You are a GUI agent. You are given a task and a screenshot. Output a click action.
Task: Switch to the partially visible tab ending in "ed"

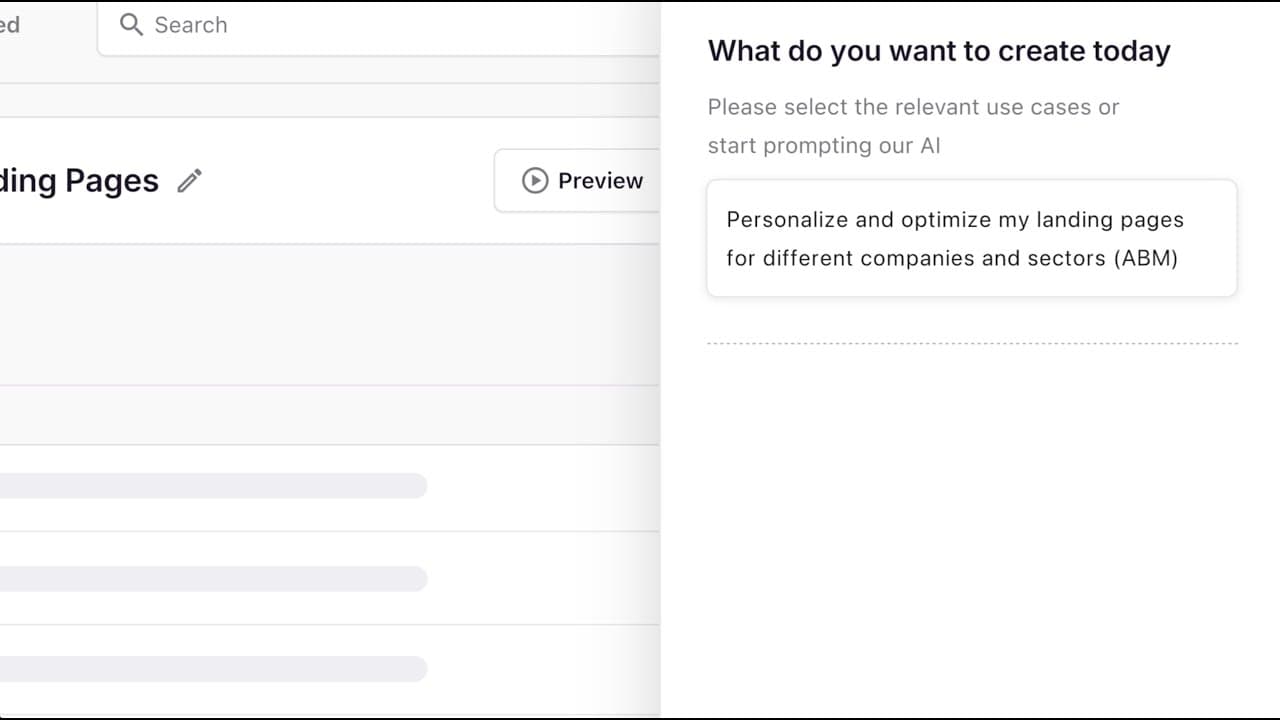click(10, 25)
